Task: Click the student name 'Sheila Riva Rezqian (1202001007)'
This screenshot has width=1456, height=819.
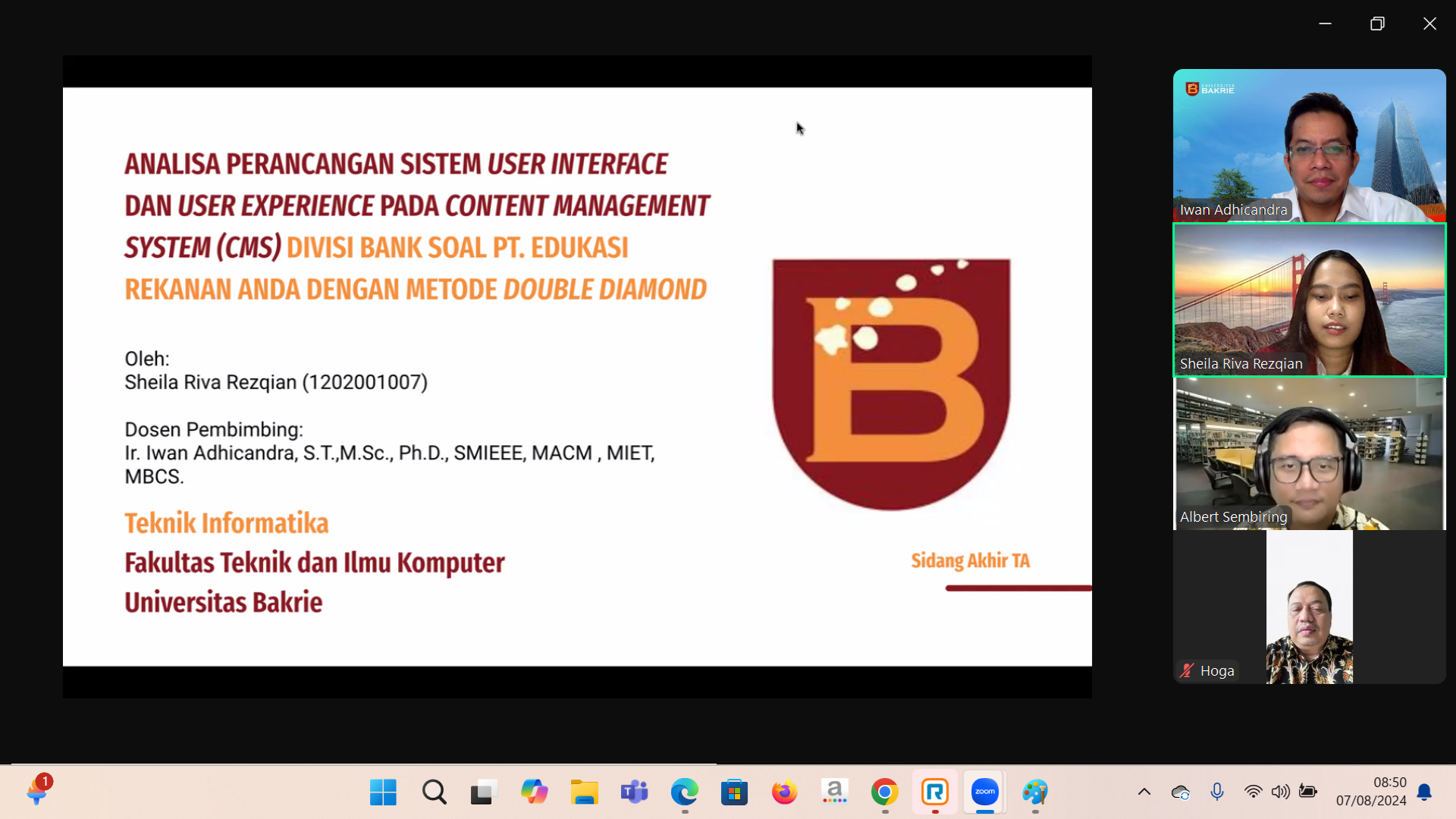Action: click(x=276, y=382)
